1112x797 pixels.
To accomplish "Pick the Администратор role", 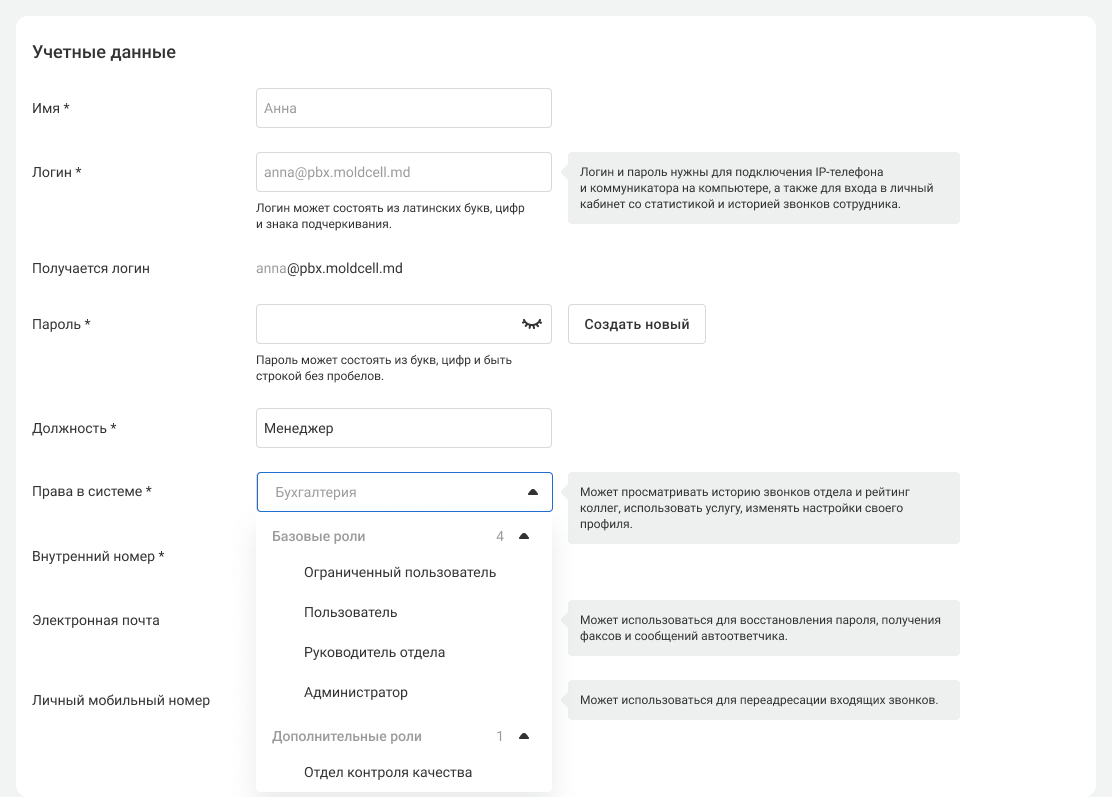I will [x=355, y=692].
